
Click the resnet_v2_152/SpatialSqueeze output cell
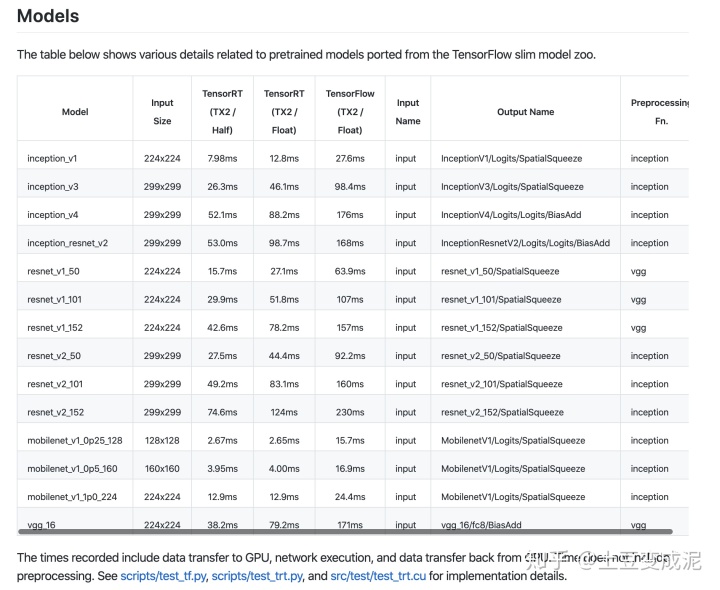click(x=502, y=412)
